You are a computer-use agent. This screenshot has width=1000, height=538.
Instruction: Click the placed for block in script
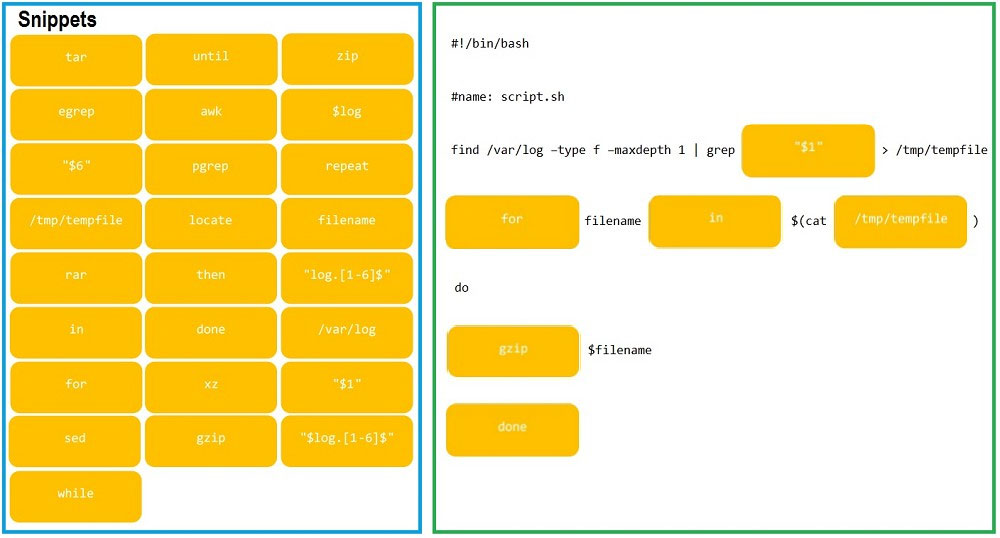(512, 222)
